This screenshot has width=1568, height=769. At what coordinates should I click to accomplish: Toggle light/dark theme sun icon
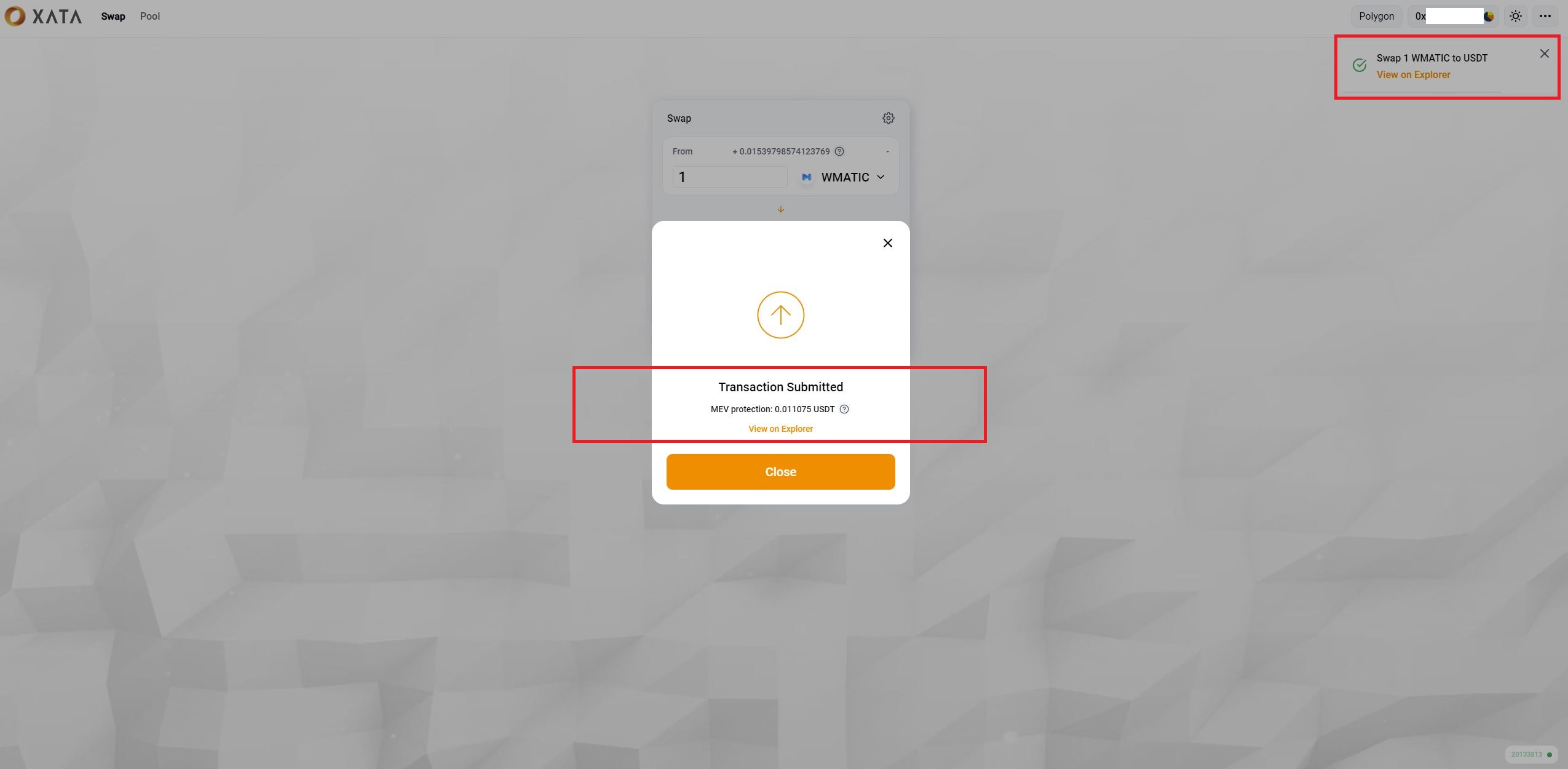pos(1516,17)
